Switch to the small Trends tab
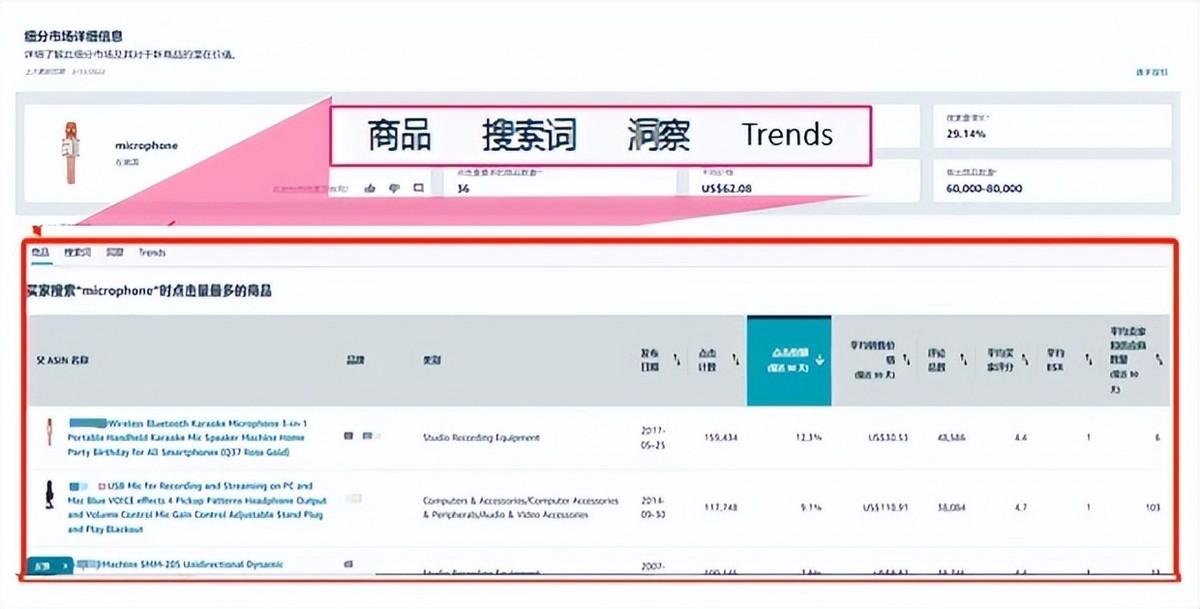 152,253
